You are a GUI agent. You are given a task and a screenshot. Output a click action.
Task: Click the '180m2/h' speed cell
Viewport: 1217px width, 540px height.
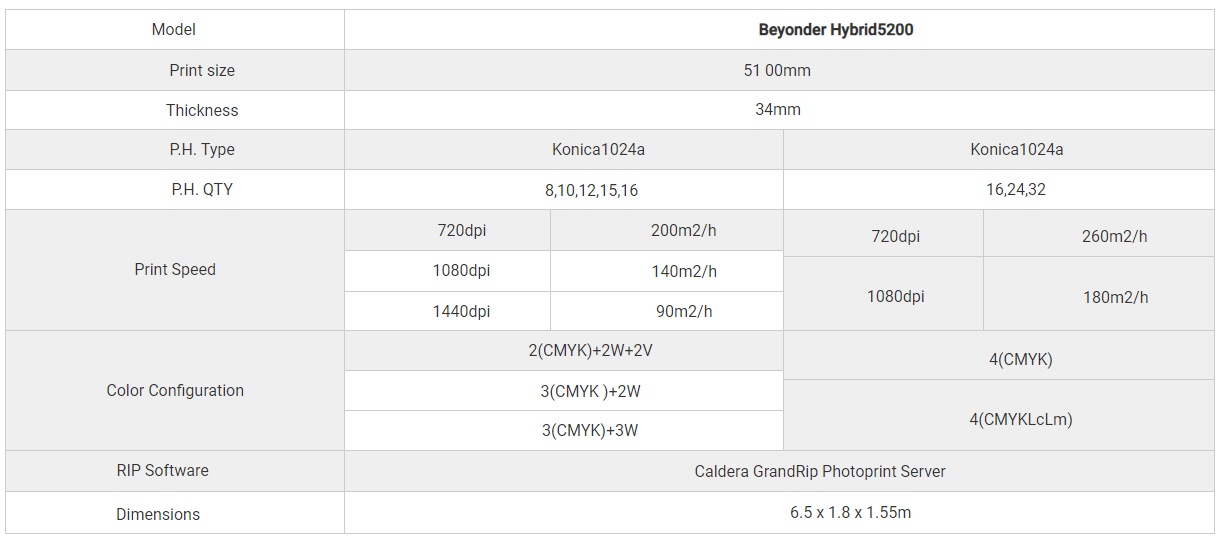pyautogui.click(x=1099, y=296)
